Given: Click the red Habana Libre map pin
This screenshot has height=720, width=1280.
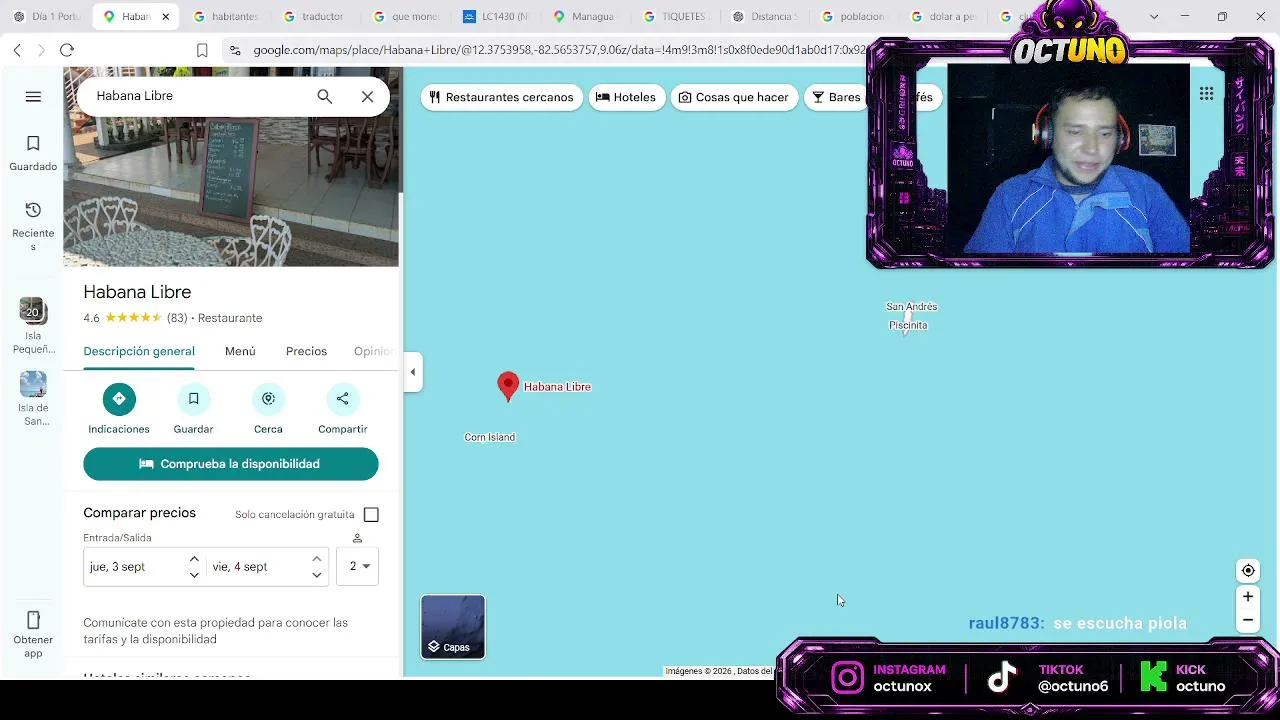Looking at the screenshot, I should pyautogui.click(x=508, y=386).
